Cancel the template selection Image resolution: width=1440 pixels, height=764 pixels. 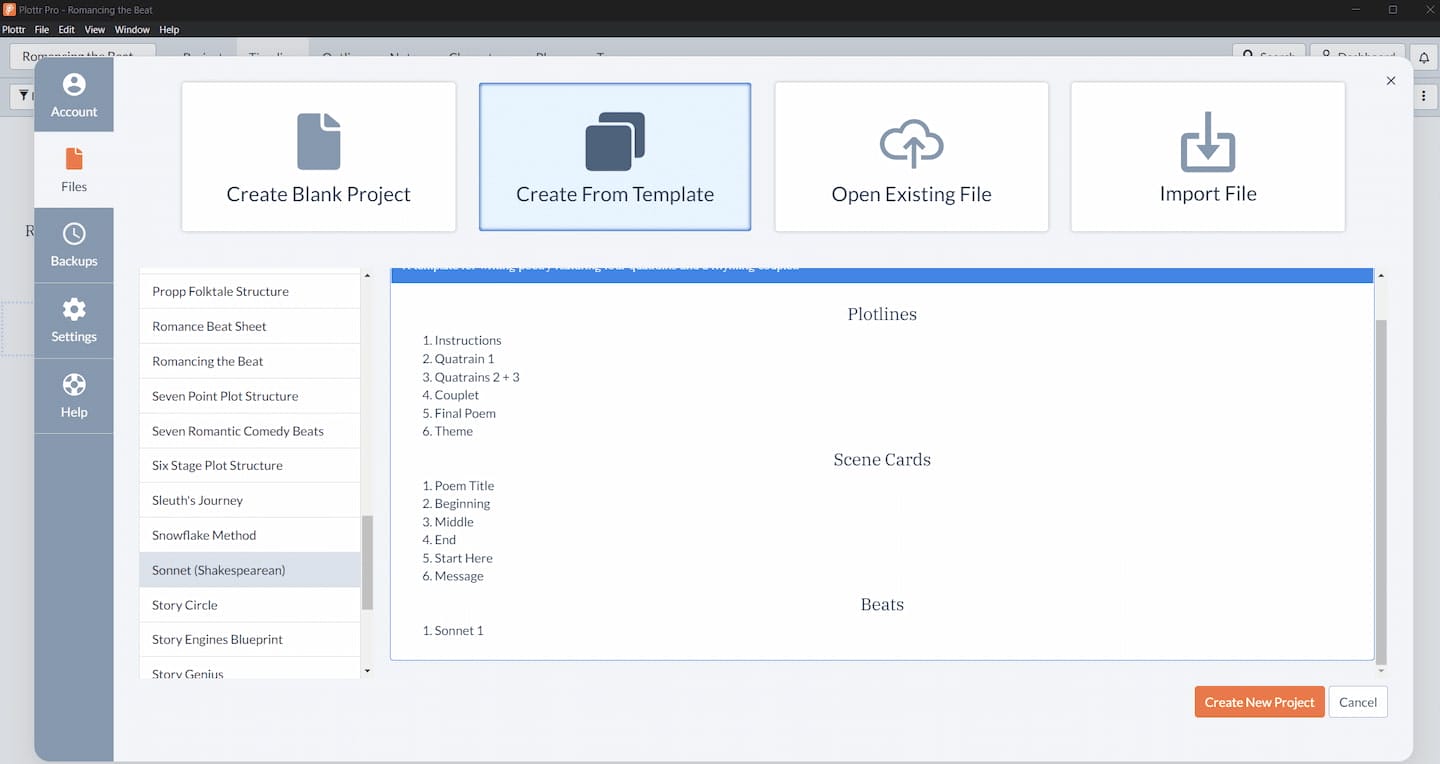coord(1358,702)
